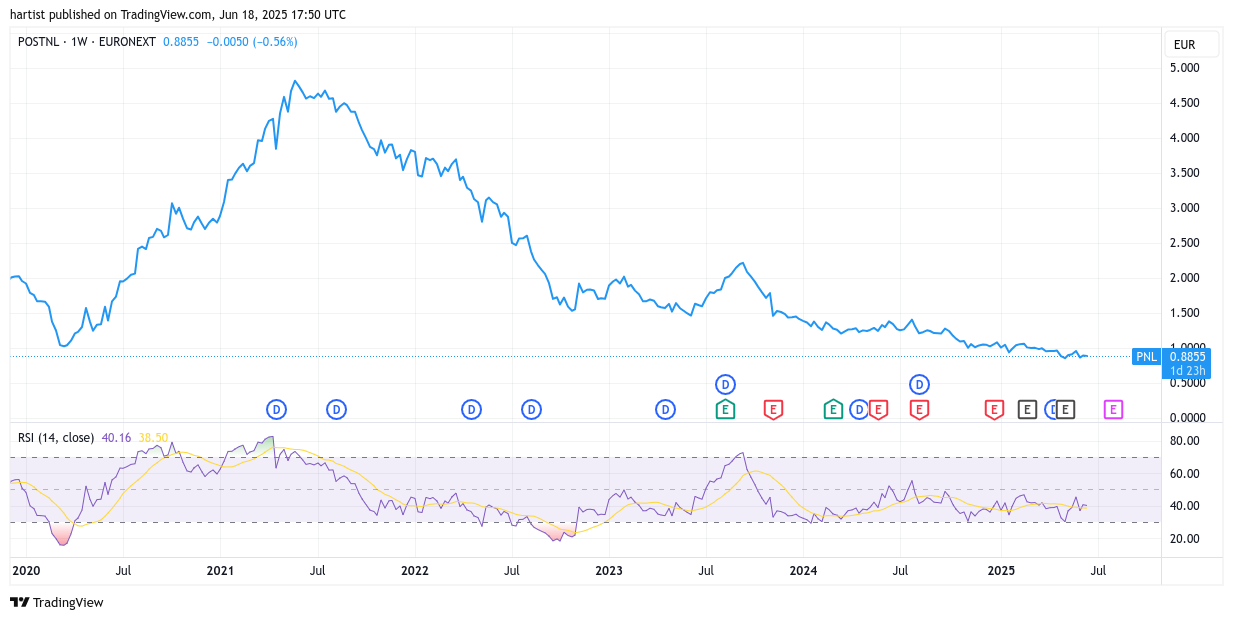The width and height of the screenshot is (1233, 620).
Task: Click the 2.500 price scale label
Action: tap(1184, 243)
